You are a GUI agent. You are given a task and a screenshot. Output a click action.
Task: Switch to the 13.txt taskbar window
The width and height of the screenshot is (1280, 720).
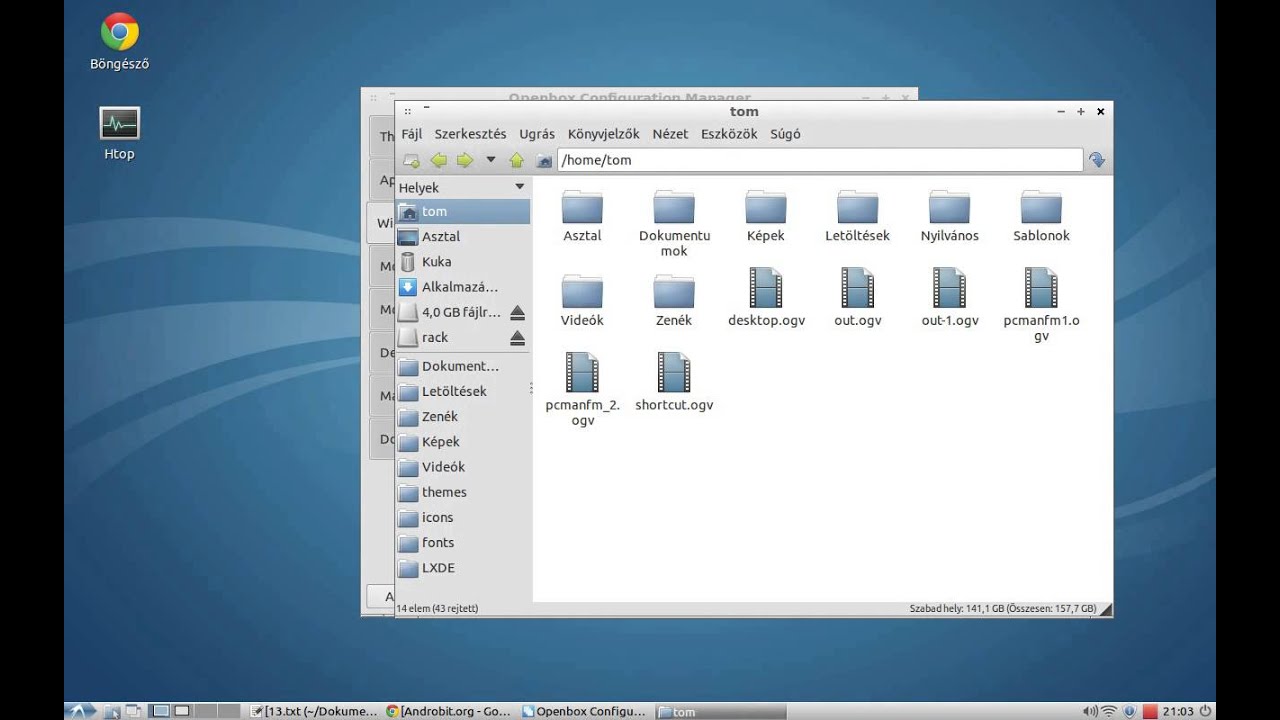coord(315,711)
